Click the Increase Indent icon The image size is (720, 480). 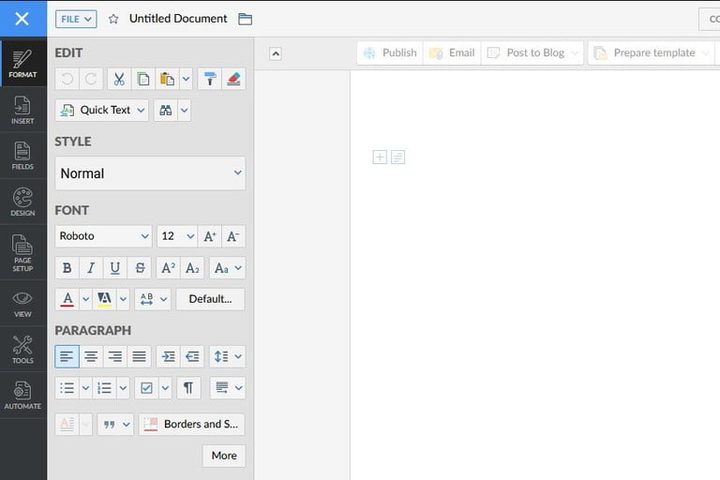(168, 356)
